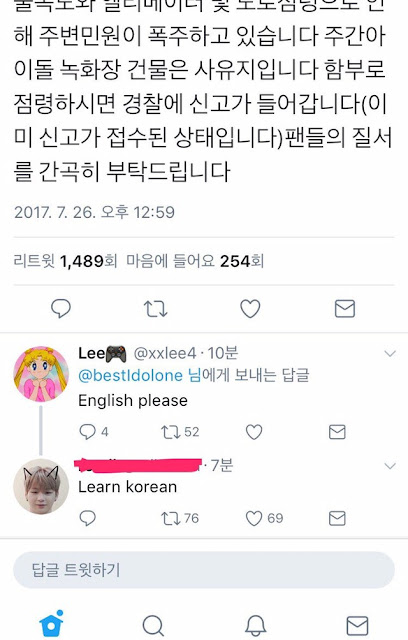Retweet the main Korean tweet
Image resolution: width=408 pixels, height=640 pixels.
point(155,309)
